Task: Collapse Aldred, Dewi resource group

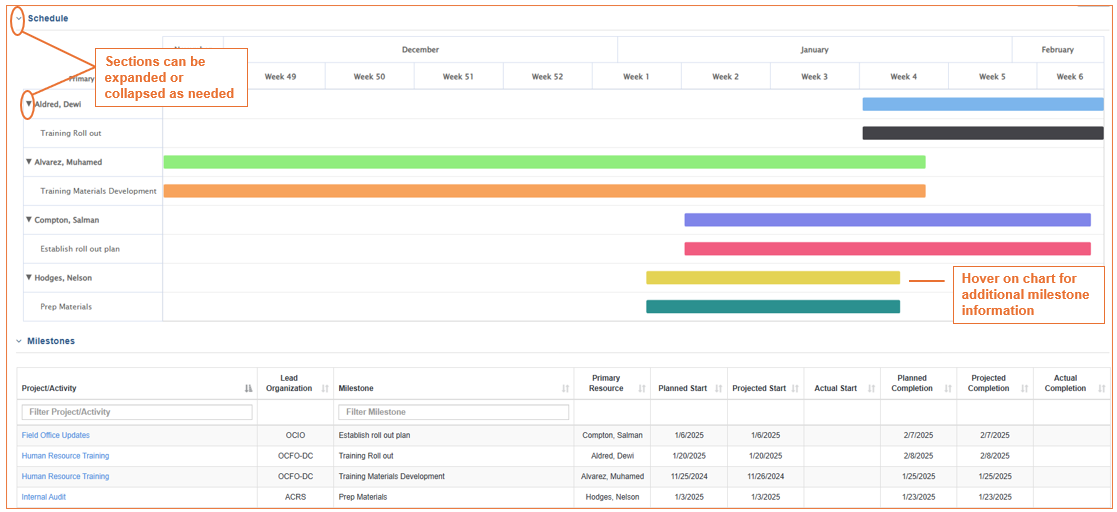Action: (28, 104)
